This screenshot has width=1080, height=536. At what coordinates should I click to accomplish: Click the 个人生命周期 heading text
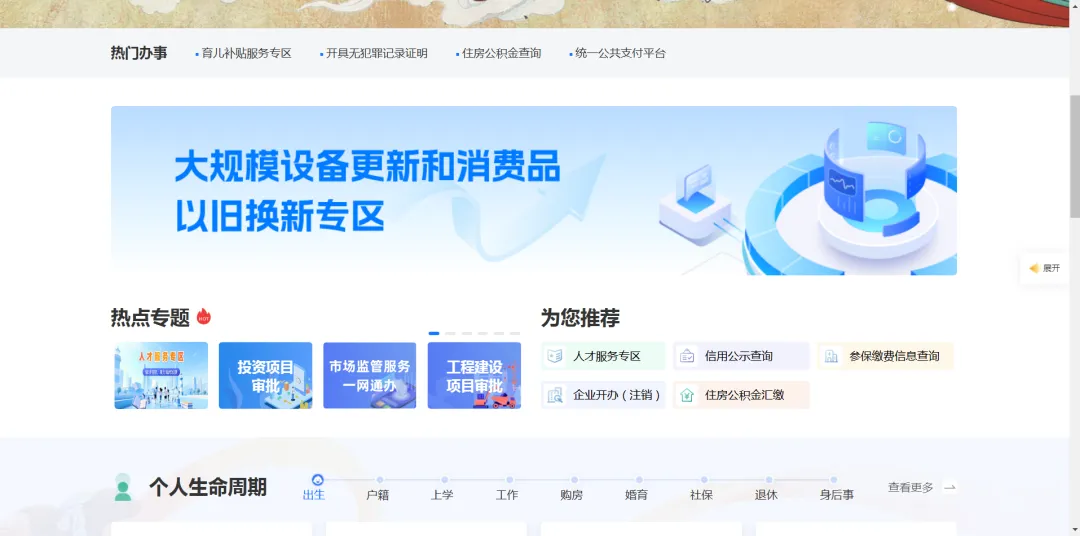click(x=208, y=488)
